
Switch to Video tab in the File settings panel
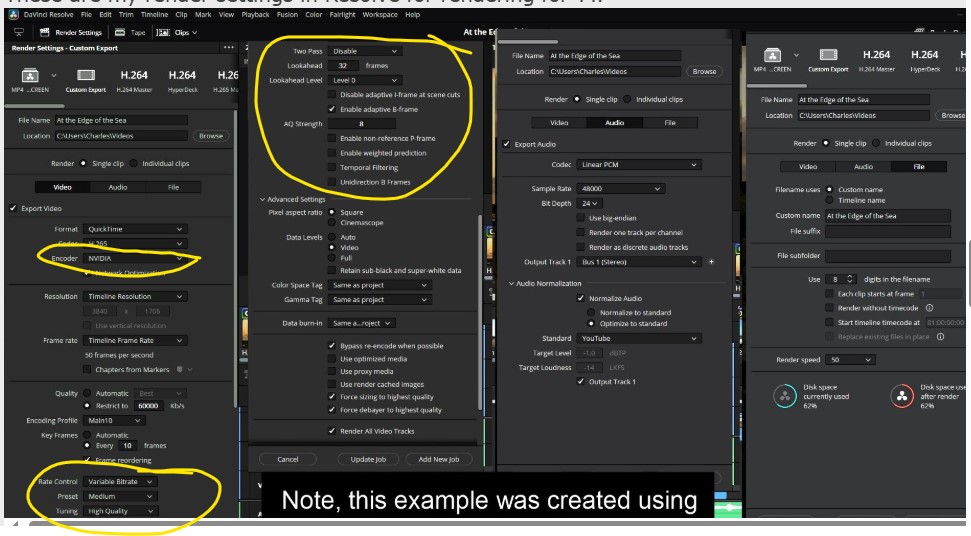point(808,166)
